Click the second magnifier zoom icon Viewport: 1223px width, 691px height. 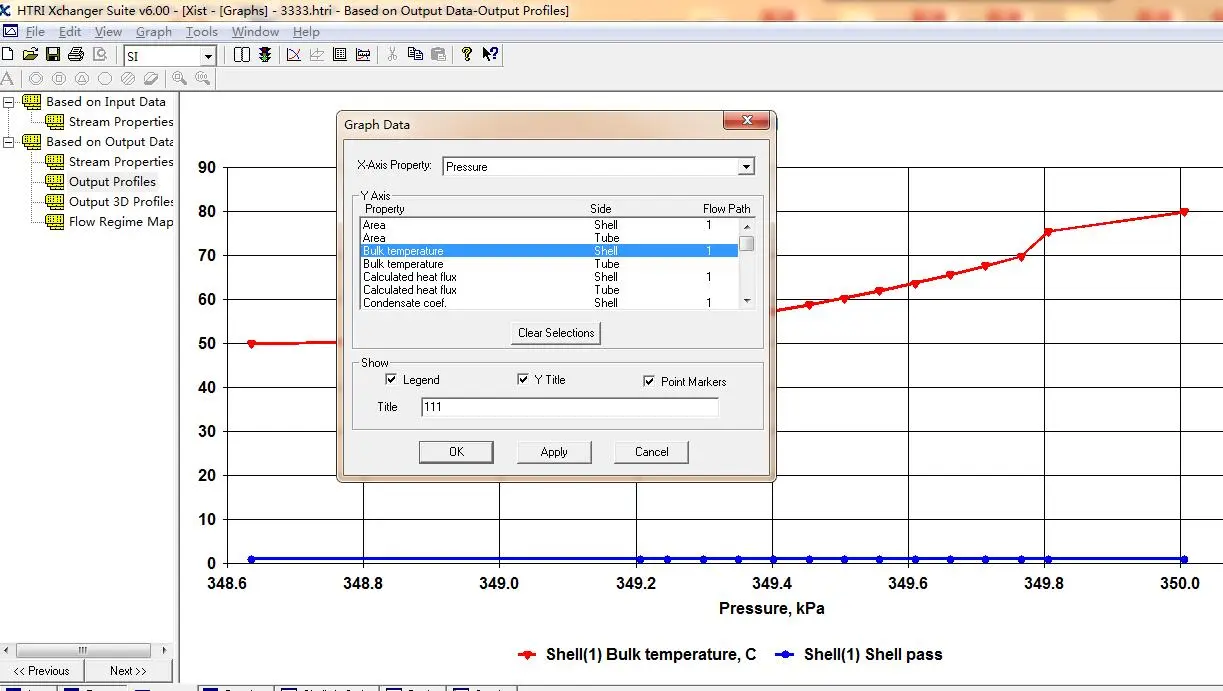(x=202, y=78)
